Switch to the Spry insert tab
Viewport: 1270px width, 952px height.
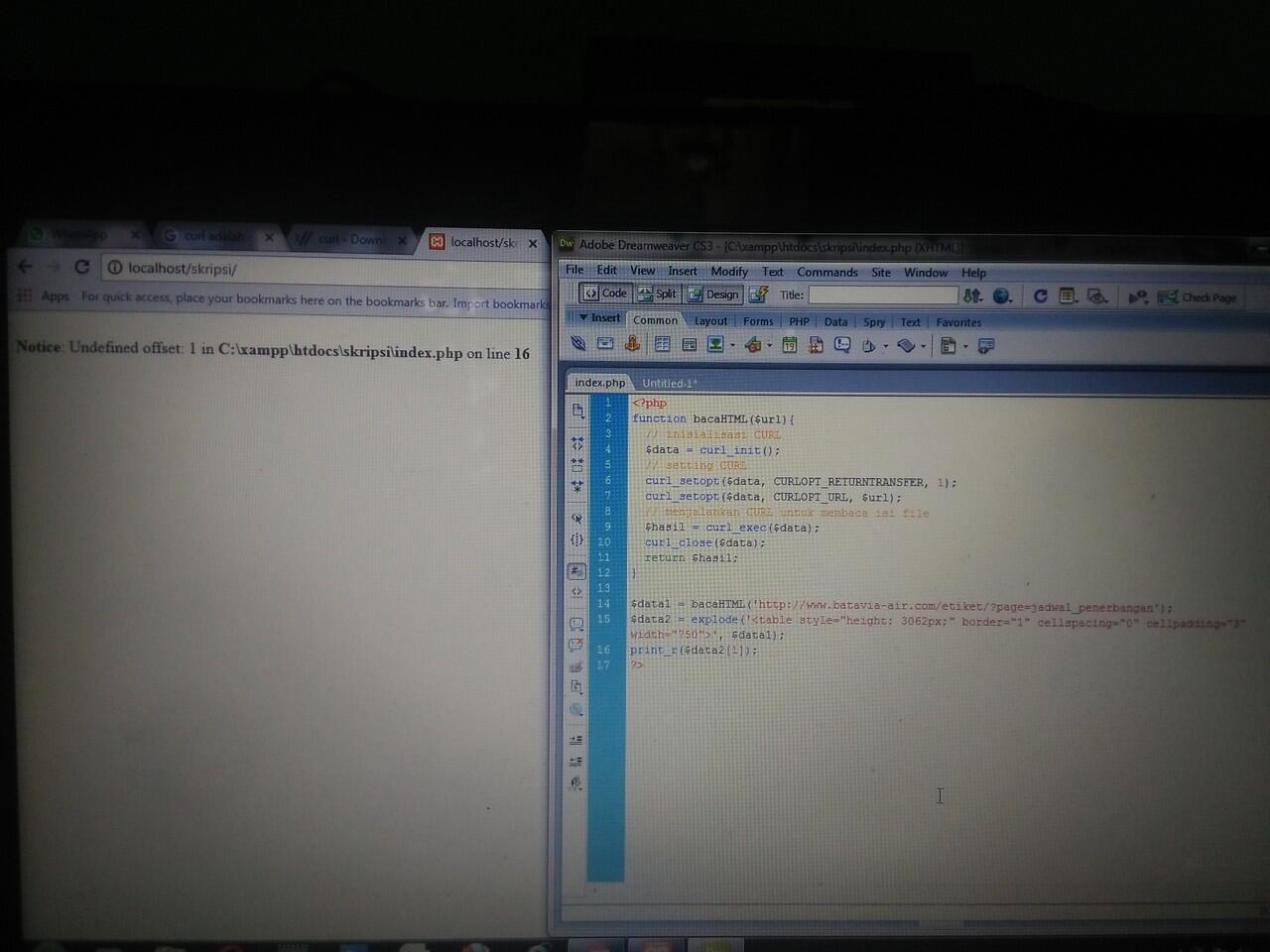pyautogui.click(x=874, y=322)
